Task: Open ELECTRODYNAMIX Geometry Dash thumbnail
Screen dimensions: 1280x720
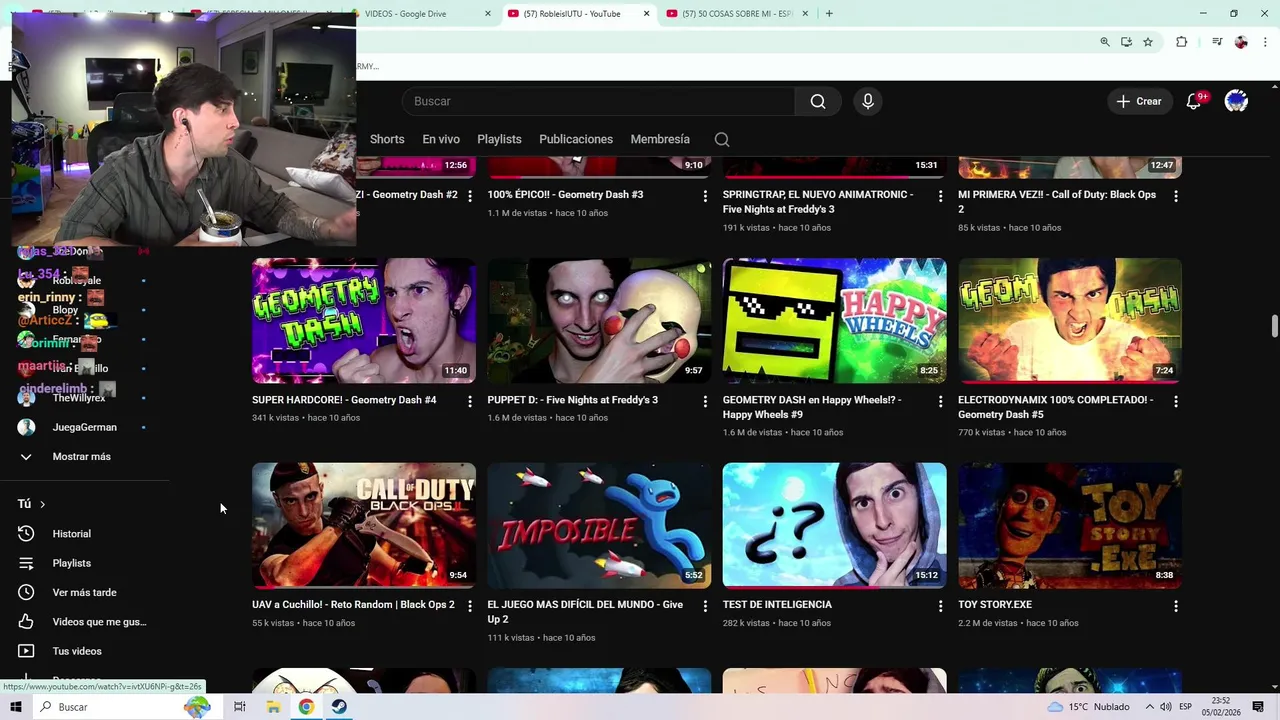Action: (x=1070, y=321)
